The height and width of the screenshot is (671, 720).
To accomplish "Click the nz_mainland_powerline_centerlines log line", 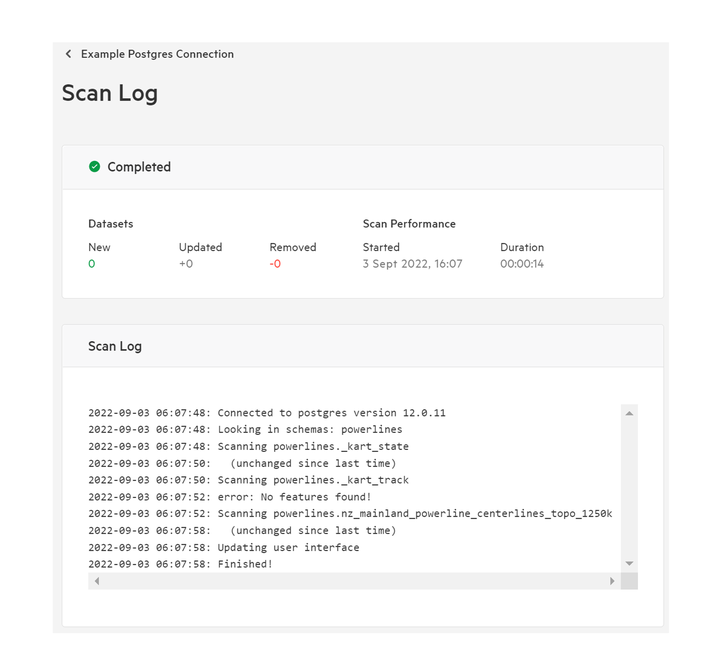I will click(x=350, y=513).
